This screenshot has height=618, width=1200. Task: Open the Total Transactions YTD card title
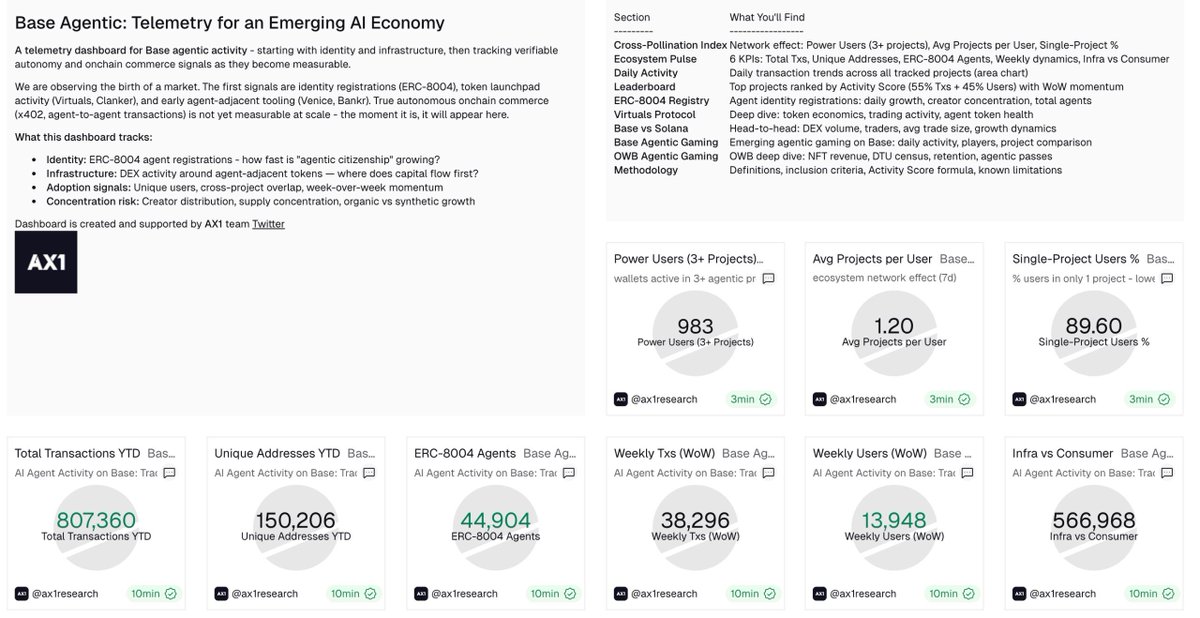78,453
